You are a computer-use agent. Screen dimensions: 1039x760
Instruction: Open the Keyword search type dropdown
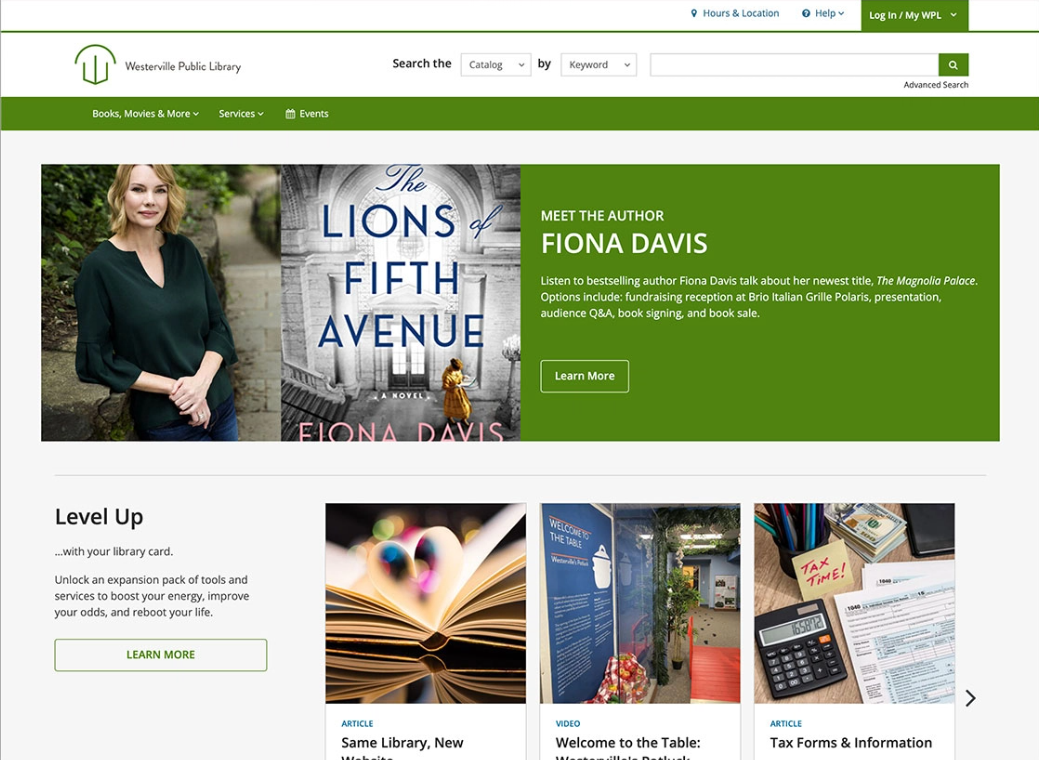pyautogui.click(x=598, y=65)
